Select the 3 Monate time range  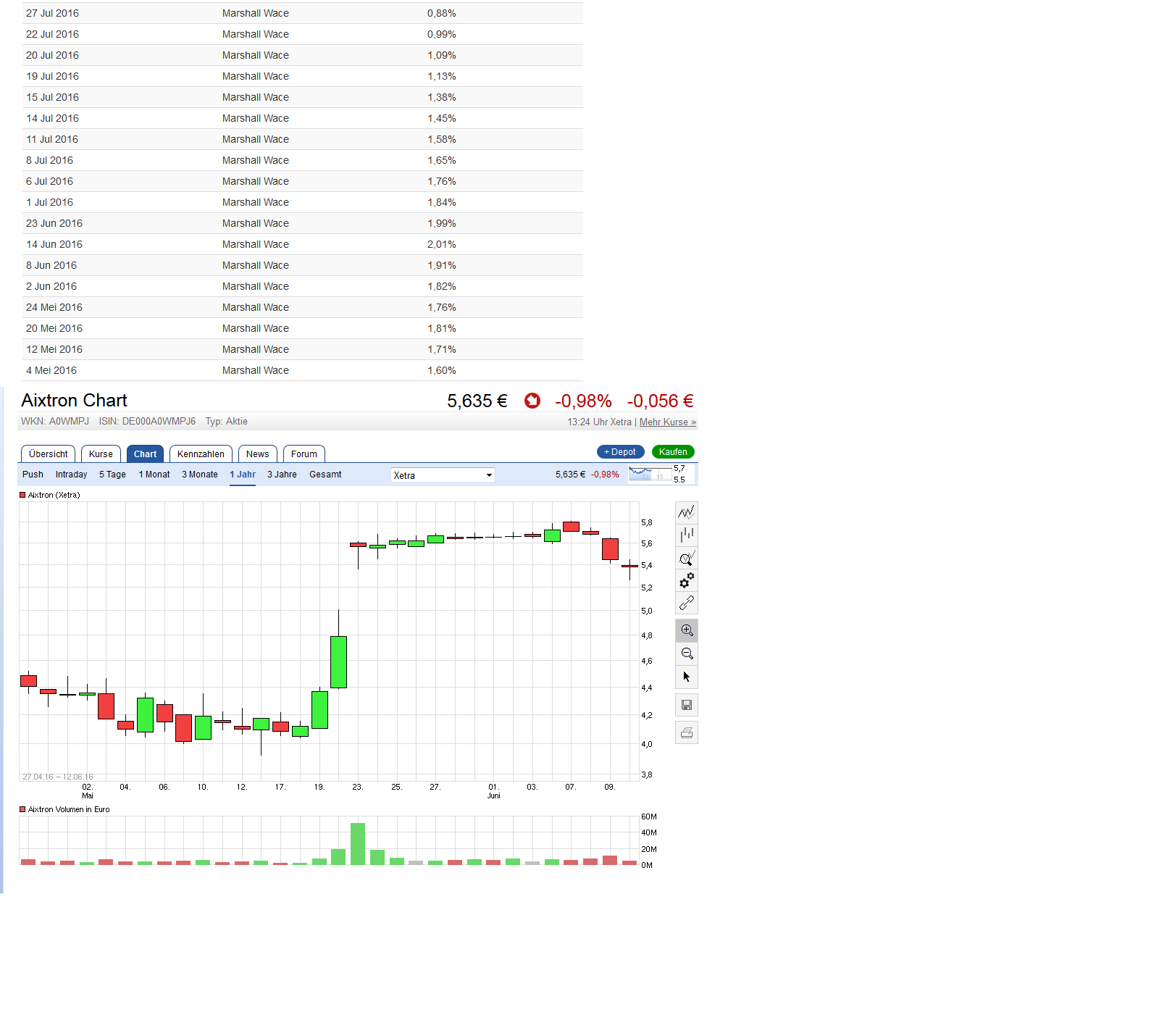(200, 475)
